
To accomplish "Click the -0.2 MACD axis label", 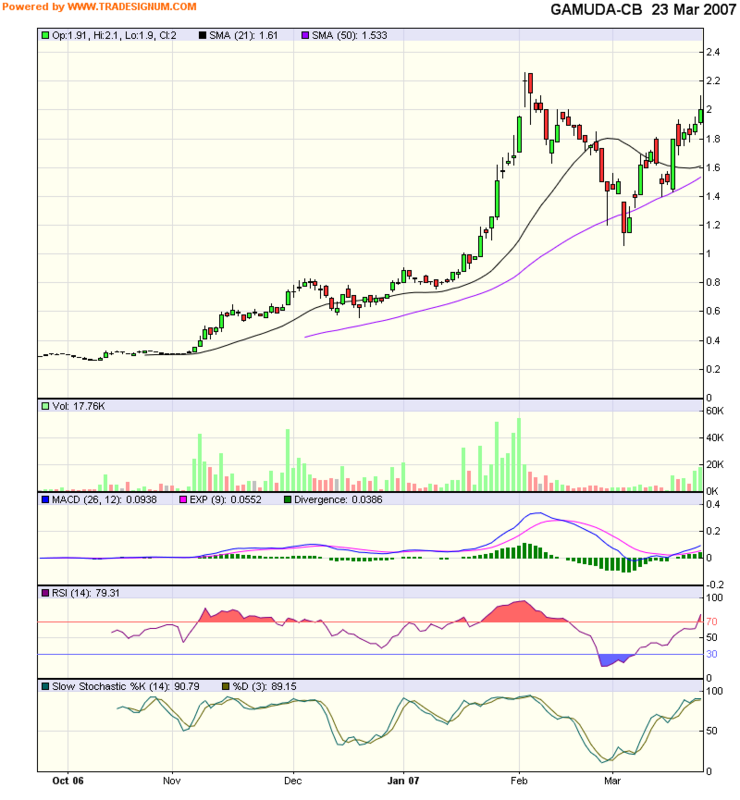I will (714, 585).
